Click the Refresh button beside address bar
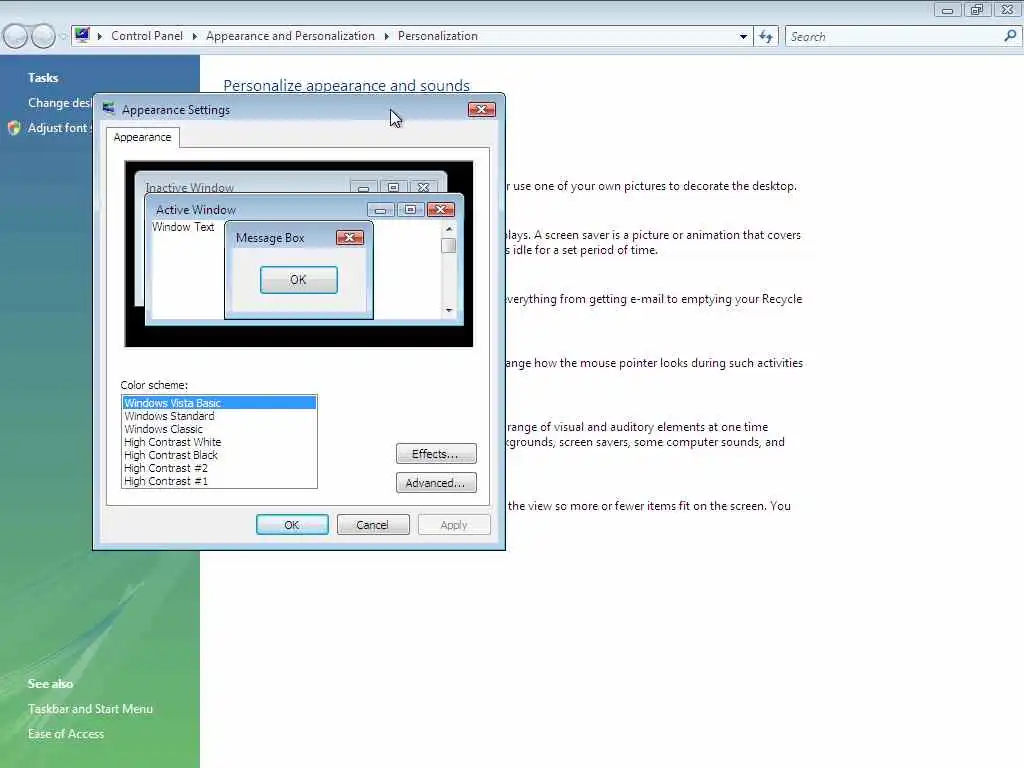Viewport: 1024px width, 768px height. 766,37
